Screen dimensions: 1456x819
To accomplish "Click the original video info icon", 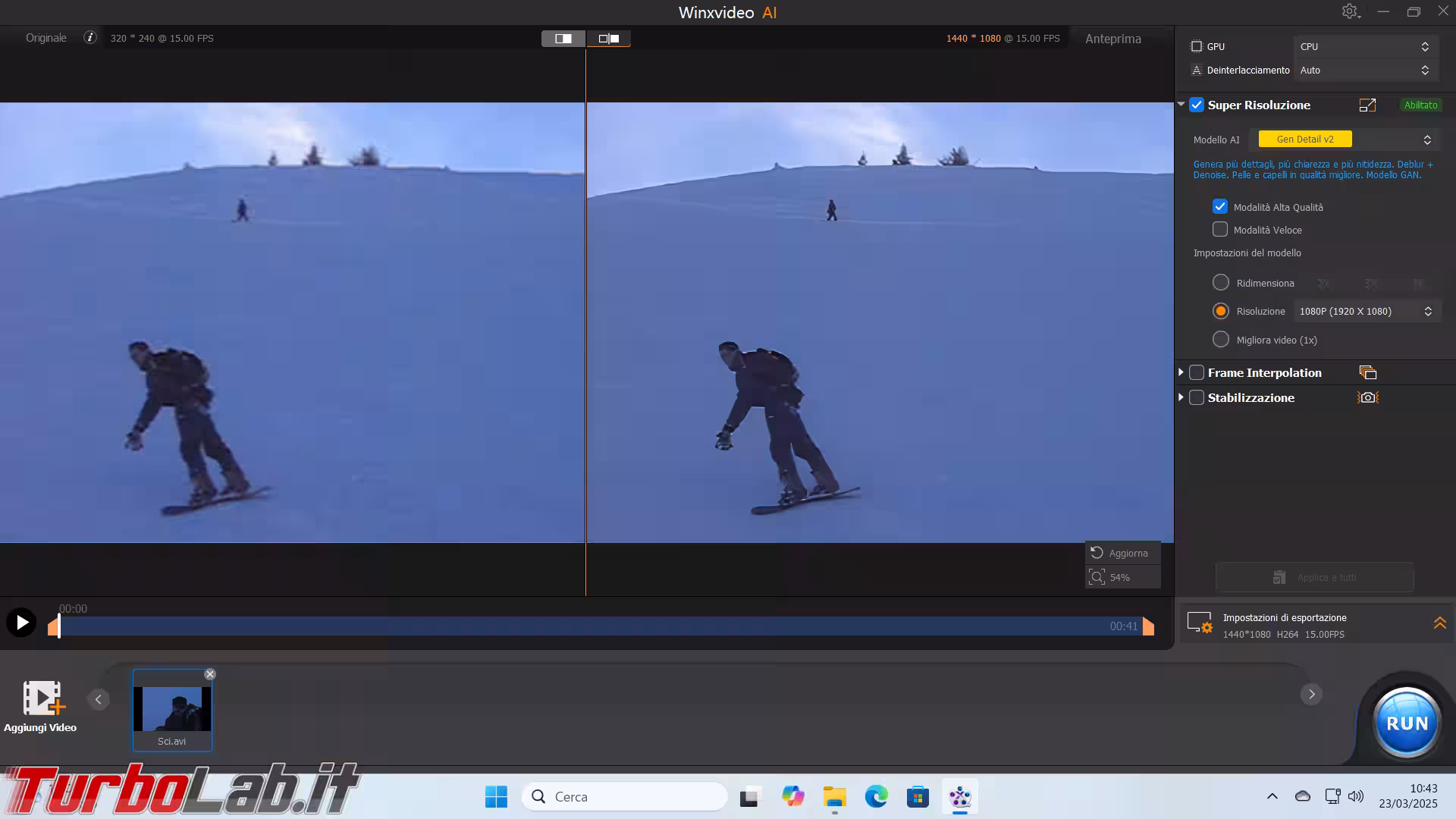I will (x=90, y=37).
